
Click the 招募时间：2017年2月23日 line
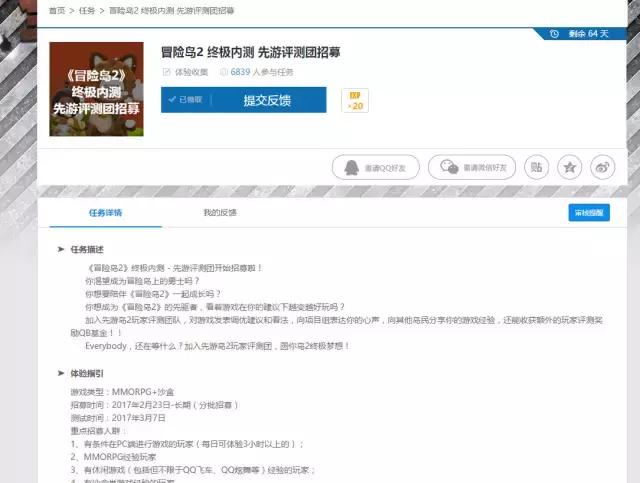[x=154, y=405]
